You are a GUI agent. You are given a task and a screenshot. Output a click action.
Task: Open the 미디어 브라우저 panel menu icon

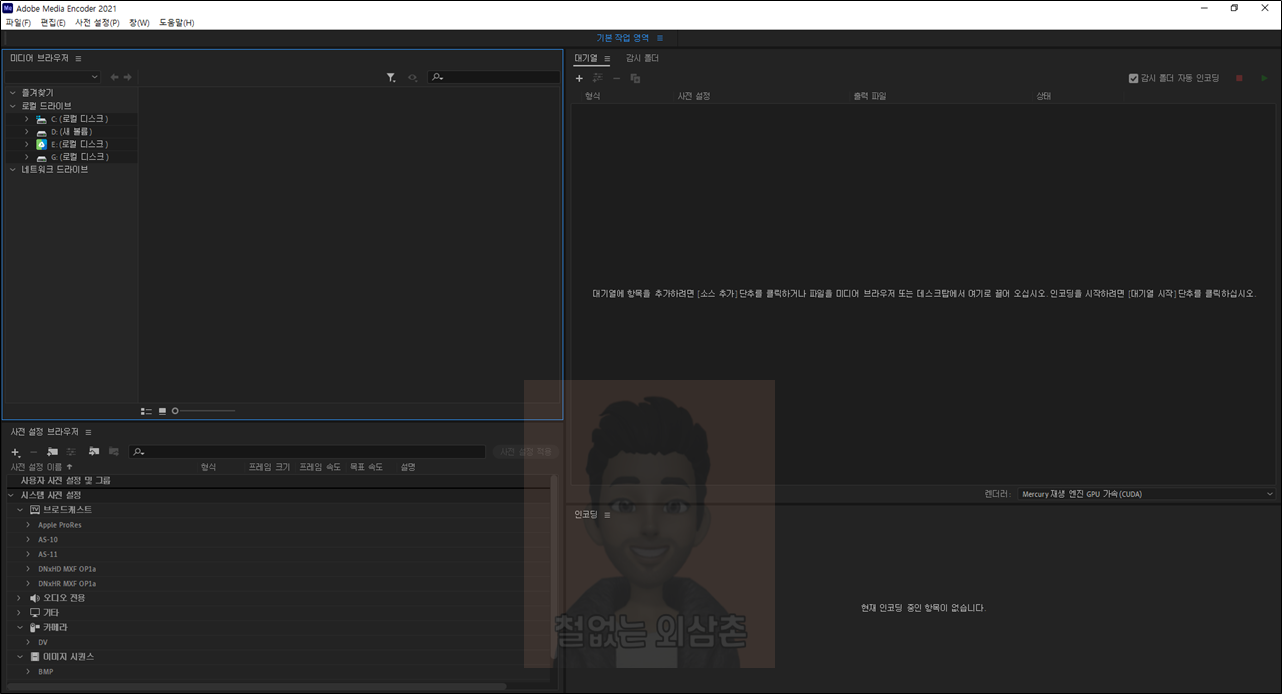point(78,58)
